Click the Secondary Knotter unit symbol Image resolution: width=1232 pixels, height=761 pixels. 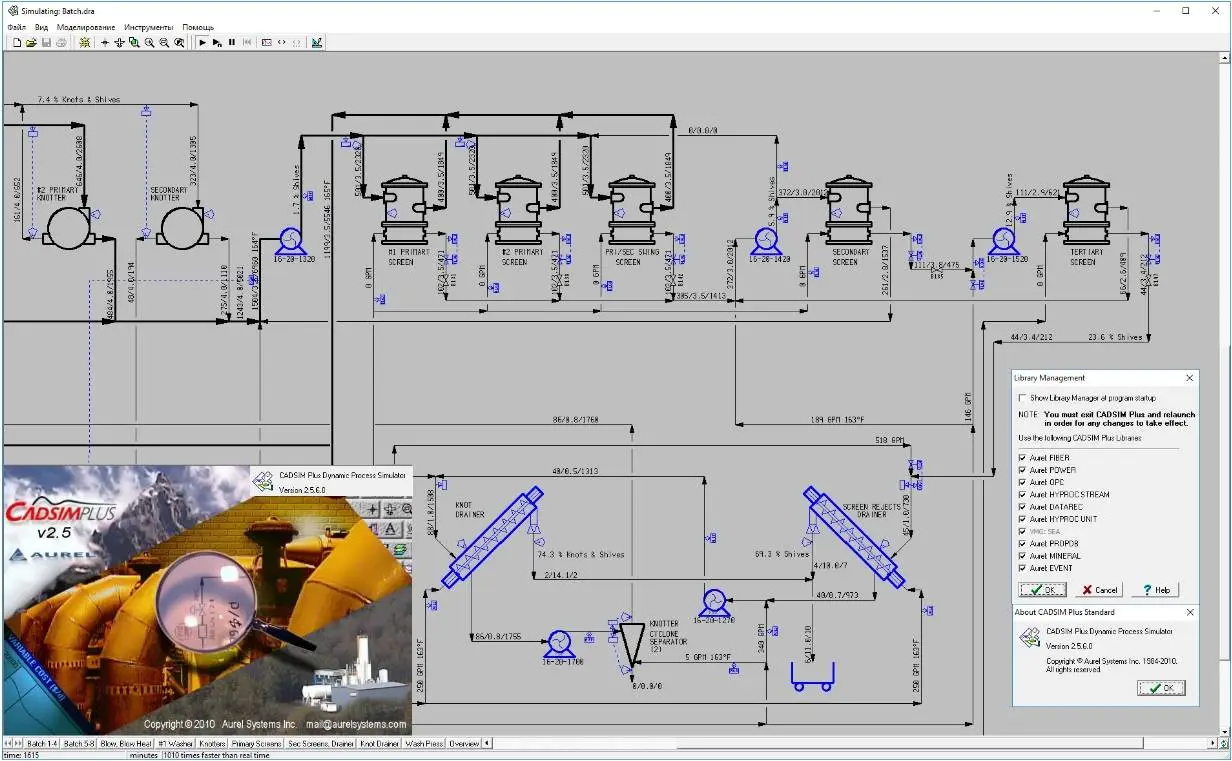pyautogui.click(x=180, y=229)
